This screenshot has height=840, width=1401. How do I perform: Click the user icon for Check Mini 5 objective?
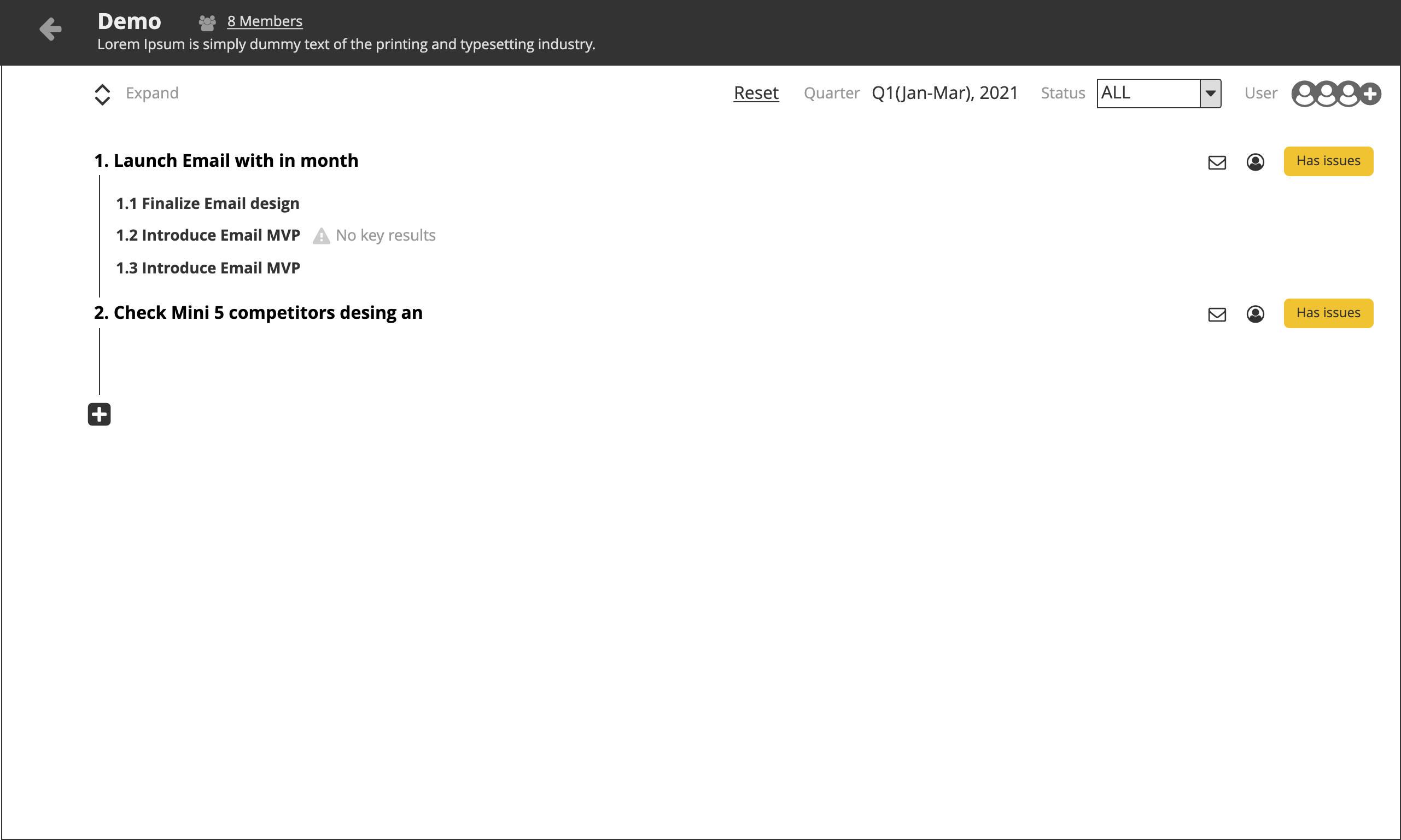click(1255, 313)
